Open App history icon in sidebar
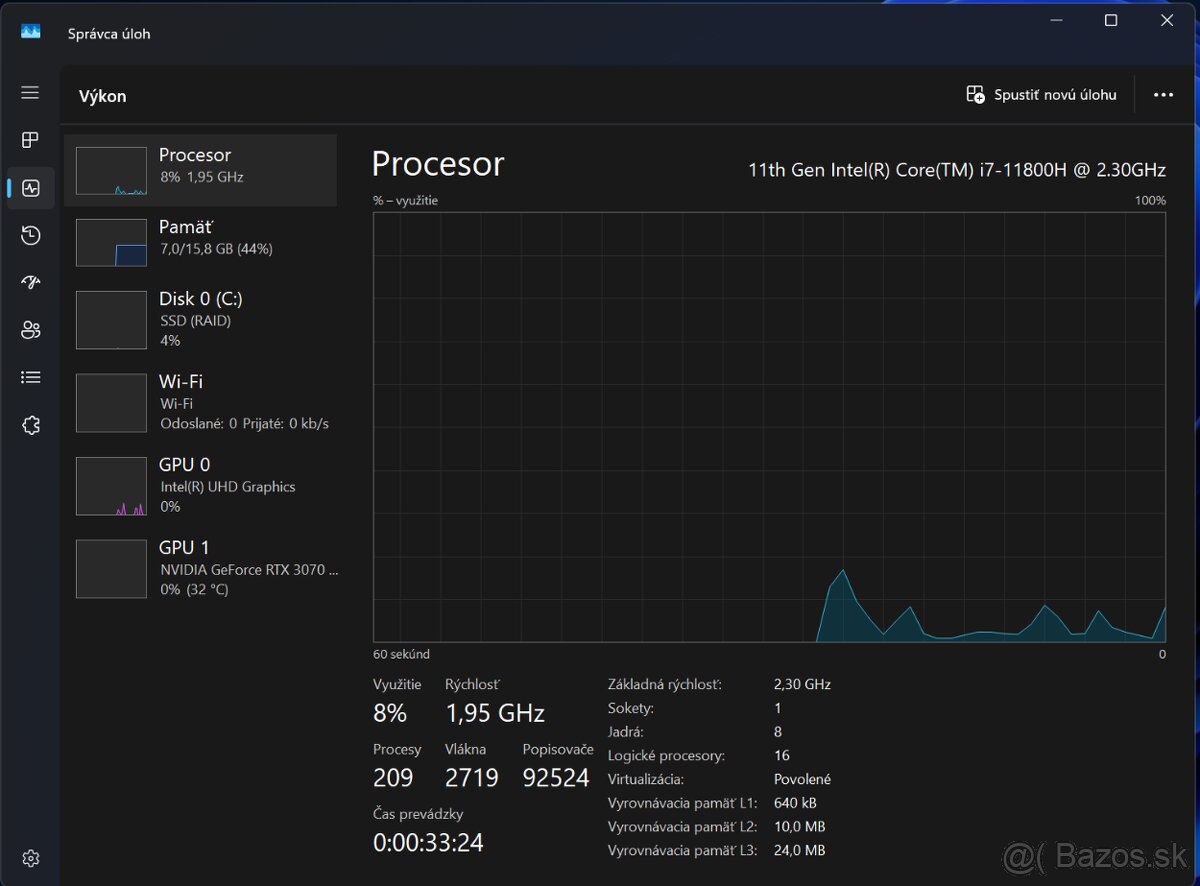 tap(30, 235)
